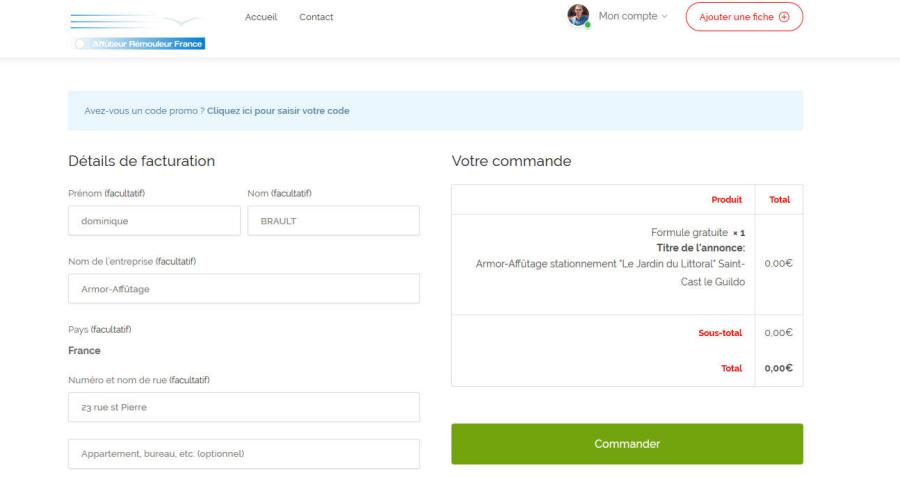This screenshot has height=477, width=900.
Task: Focus the Prénom field containing dominique
Action: coord(154,221)
